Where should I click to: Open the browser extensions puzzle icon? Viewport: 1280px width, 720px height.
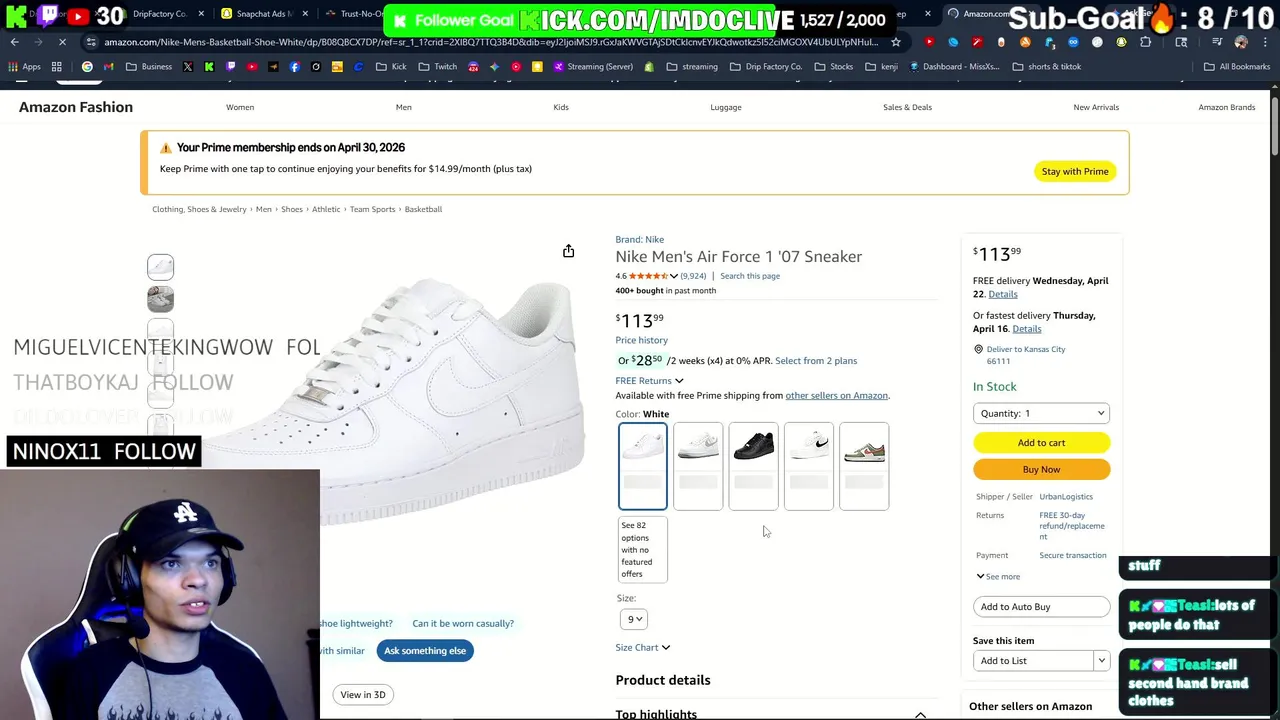(1145, 42)
